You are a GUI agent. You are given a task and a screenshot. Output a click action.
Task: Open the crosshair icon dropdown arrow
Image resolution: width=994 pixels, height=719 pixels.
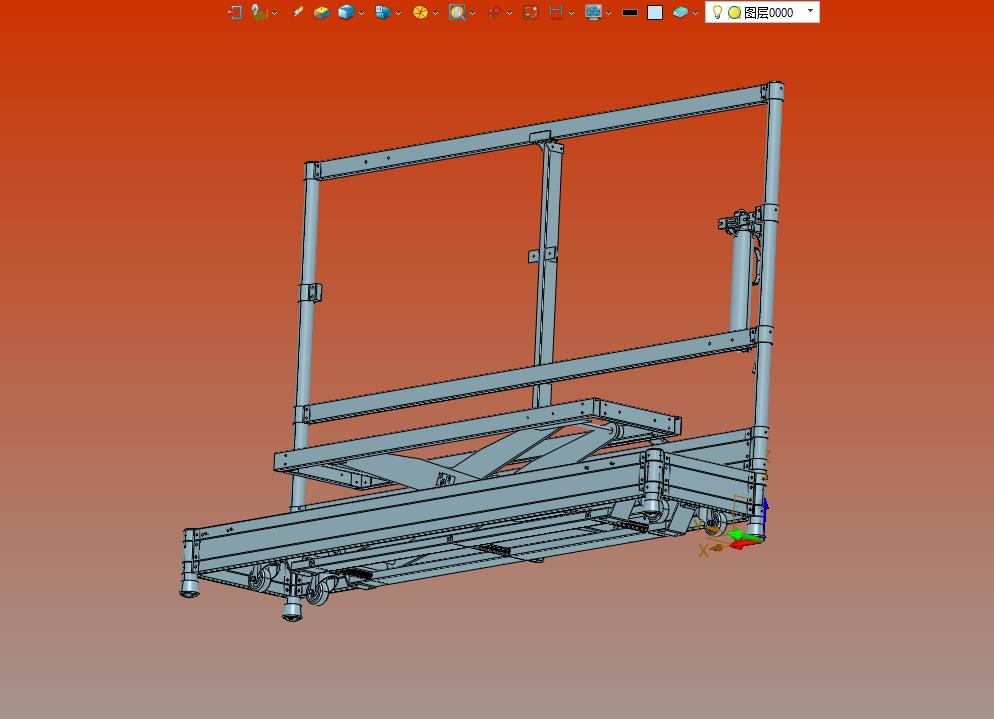click(509, 13)
